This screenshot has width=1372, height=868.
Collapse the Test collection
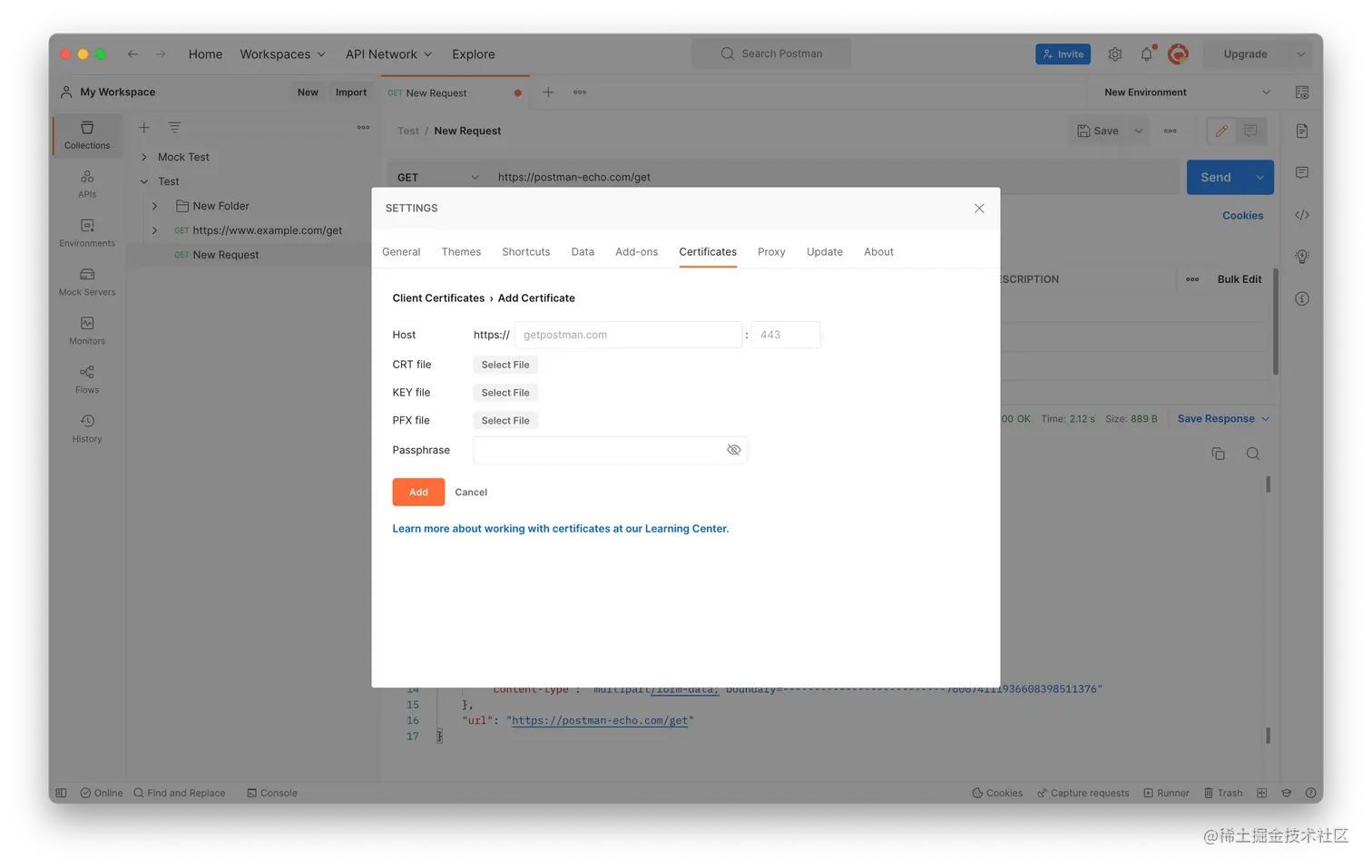click(143, 181)
